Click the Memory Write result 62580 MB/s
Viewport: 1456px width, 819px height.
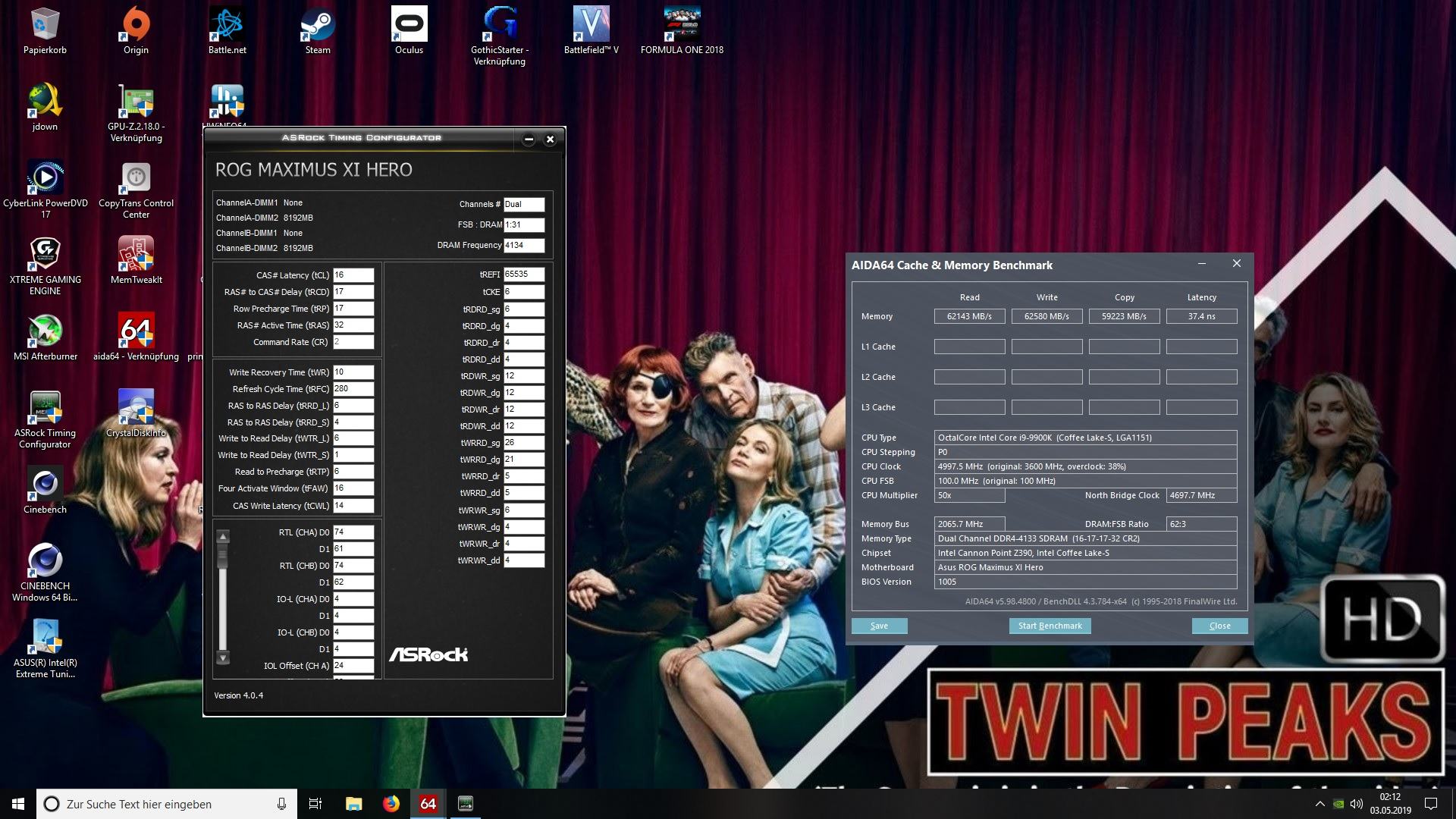click(1046, 316)
